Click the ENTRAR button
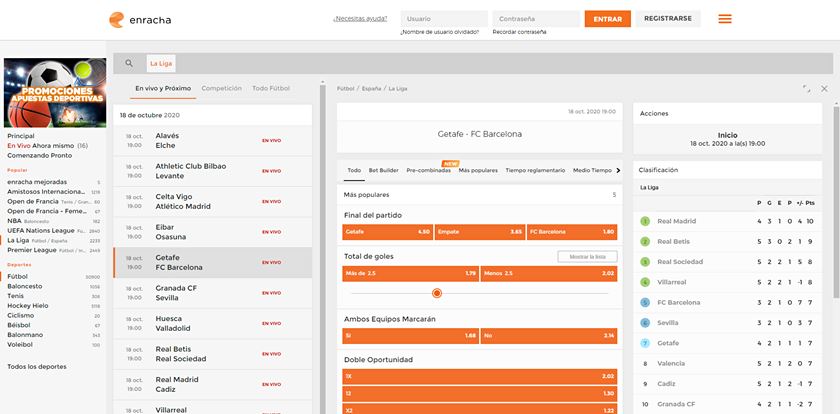 coord(608,19)
